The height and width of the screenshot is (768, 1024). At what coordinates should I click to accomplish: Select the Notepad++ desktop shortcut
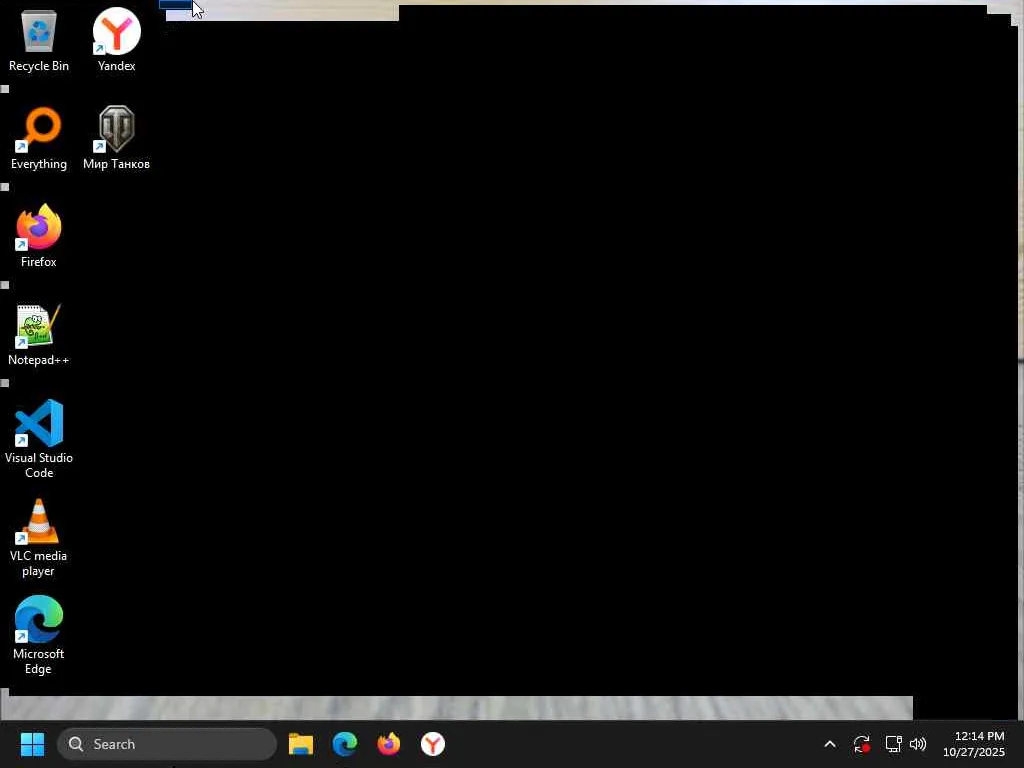pyautogui.click(x=39, y=335)
